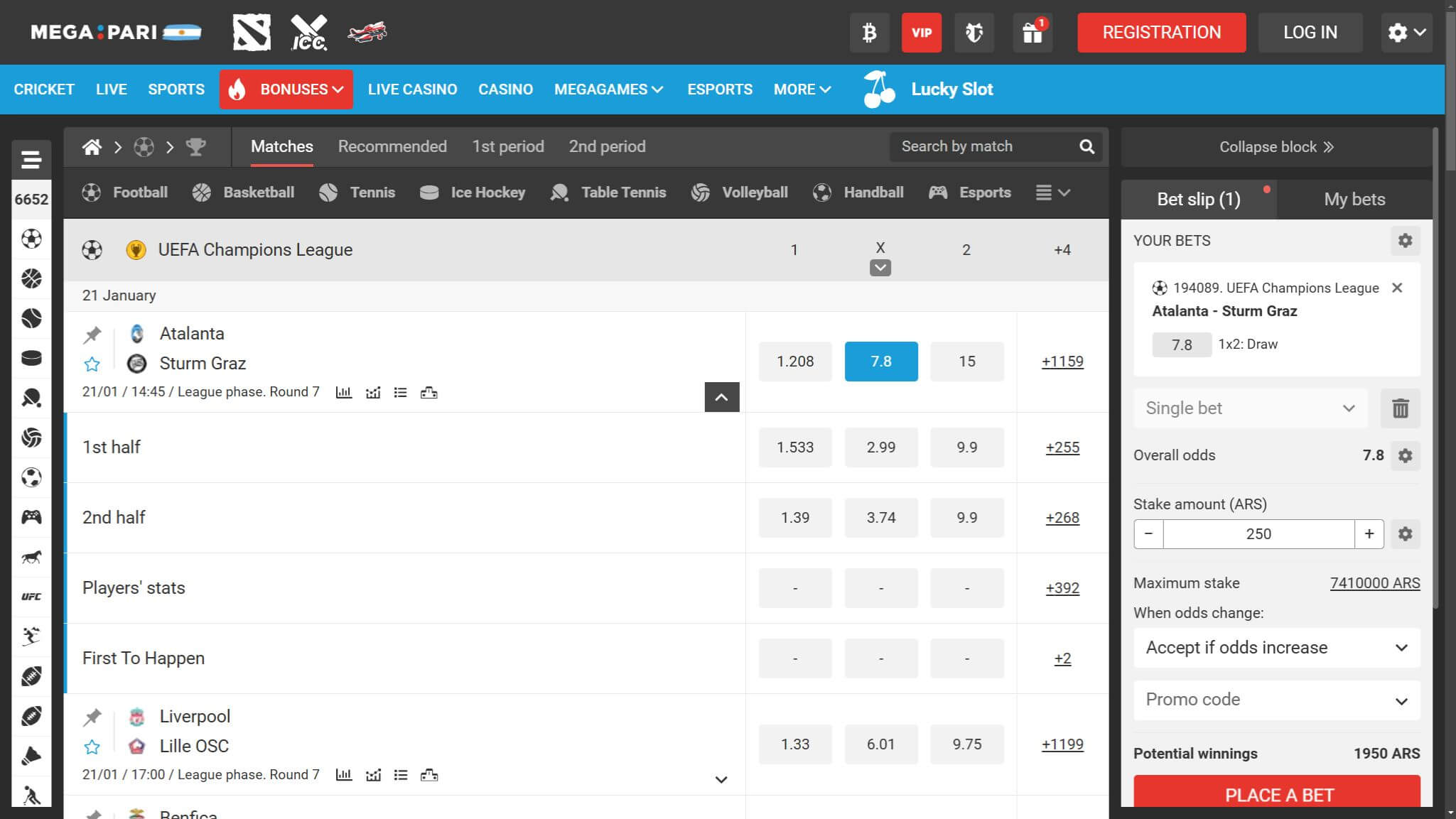Select table tennis in left sidebar

pyautogui.click(x=31, y=398)
